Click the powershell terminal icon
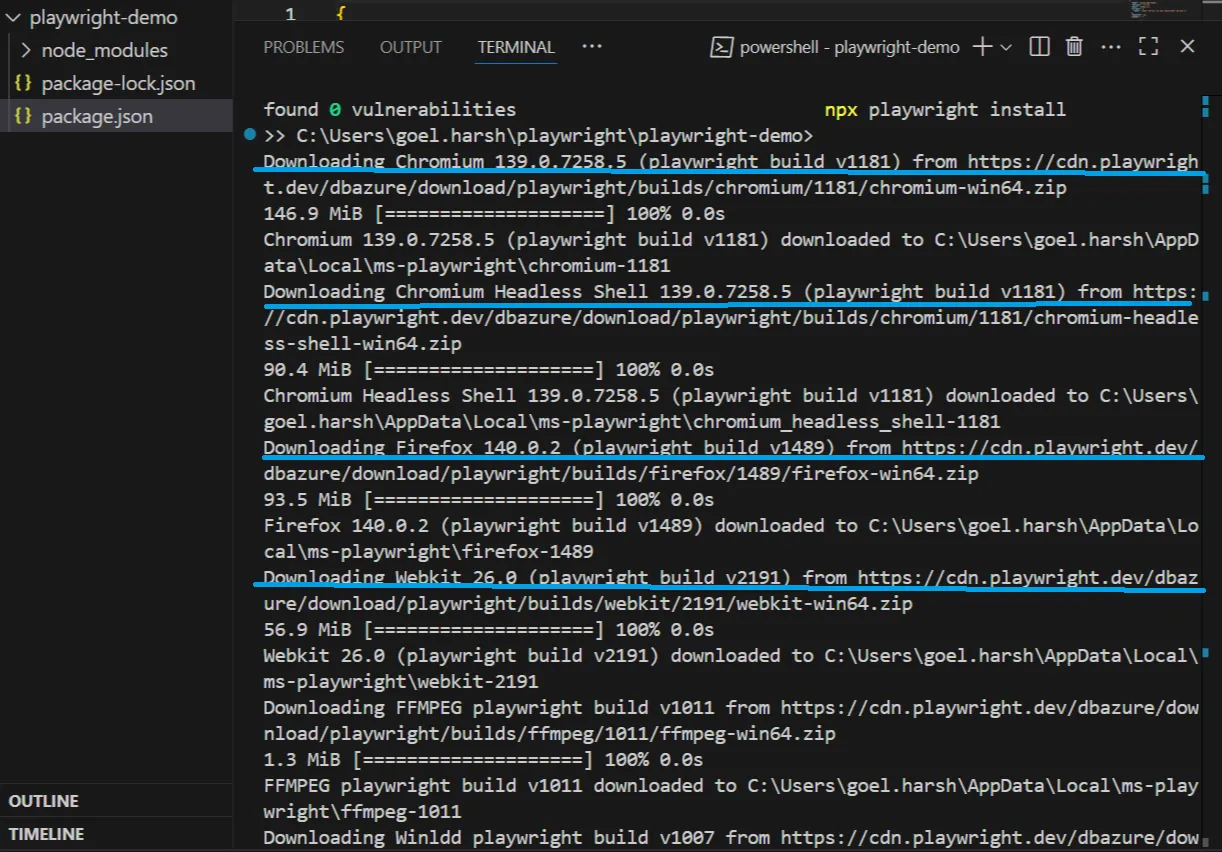The width and height of the screenshot is (1222, 852). [721, 47]
